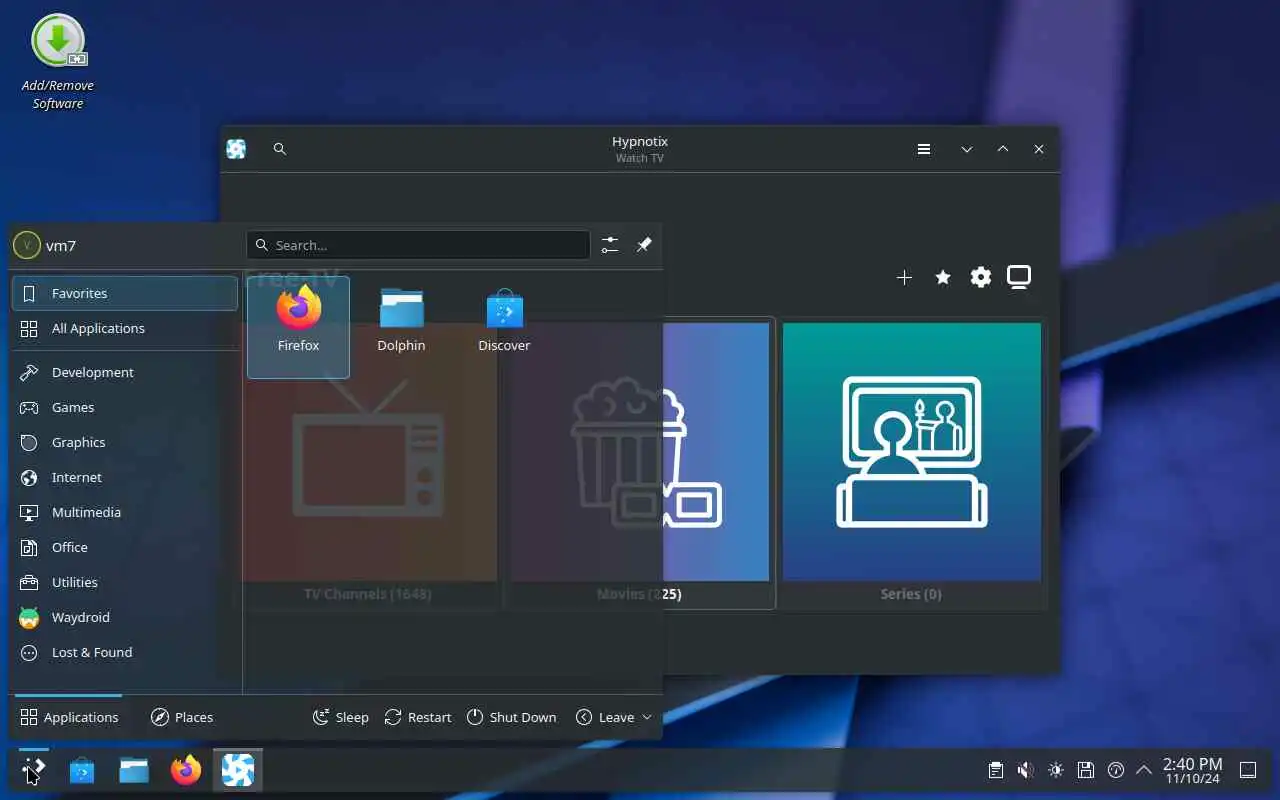This screenshot has width=1280, height=800.
Task: Open the Games category
Action: 124,407
